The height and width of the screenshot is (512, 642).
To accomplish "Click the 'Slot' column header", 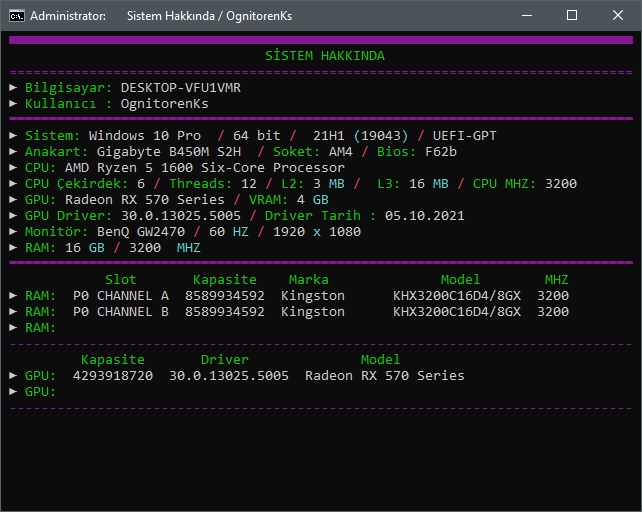I will (120, 279).
